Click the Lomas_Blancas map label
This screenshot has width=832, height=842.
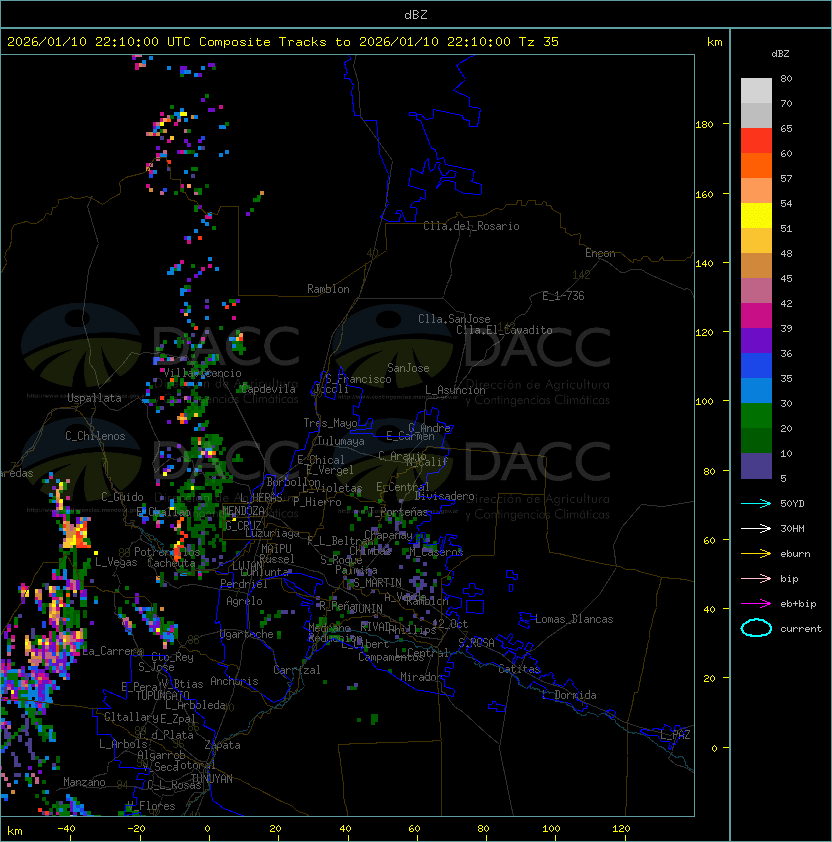[574, 619]
